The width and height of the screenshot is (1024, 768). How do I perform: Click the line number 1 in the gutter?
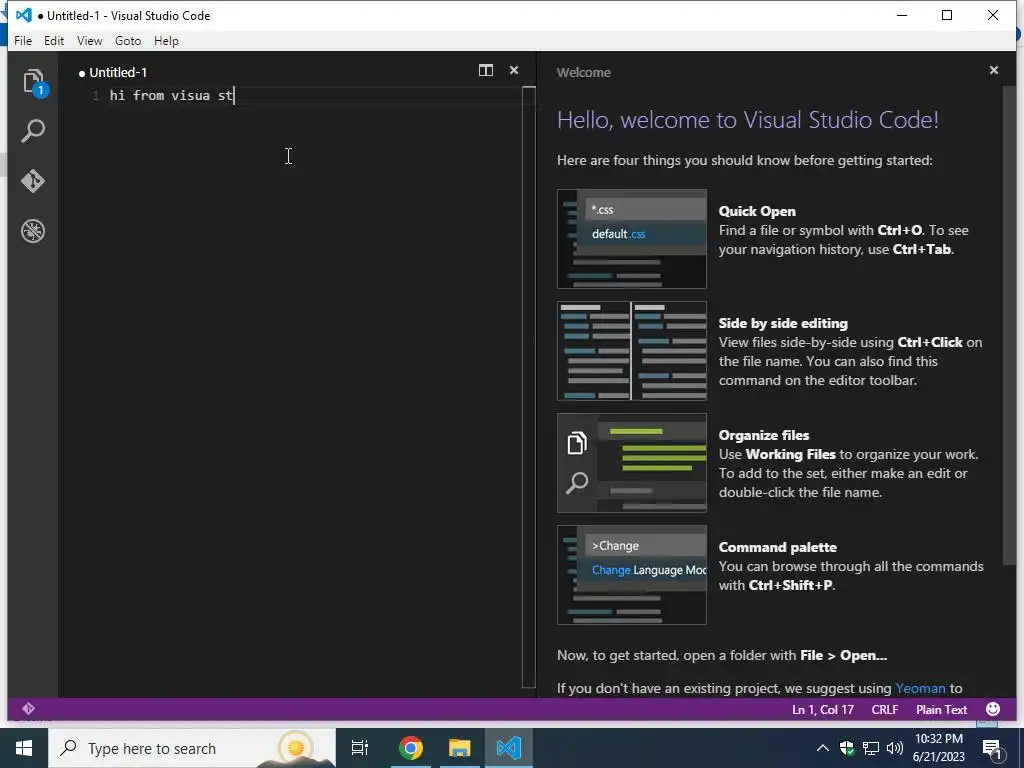tap(95, 95)
